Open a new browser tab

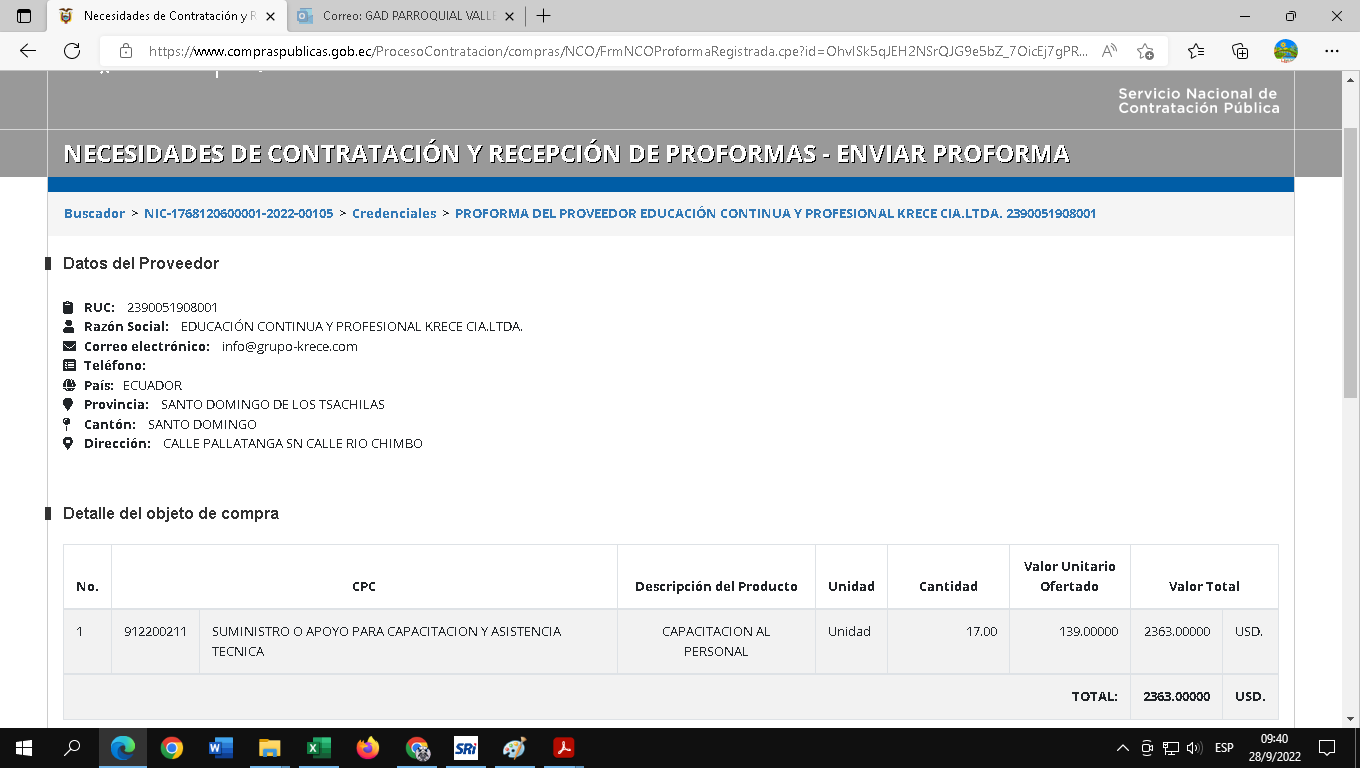(544, 16)
